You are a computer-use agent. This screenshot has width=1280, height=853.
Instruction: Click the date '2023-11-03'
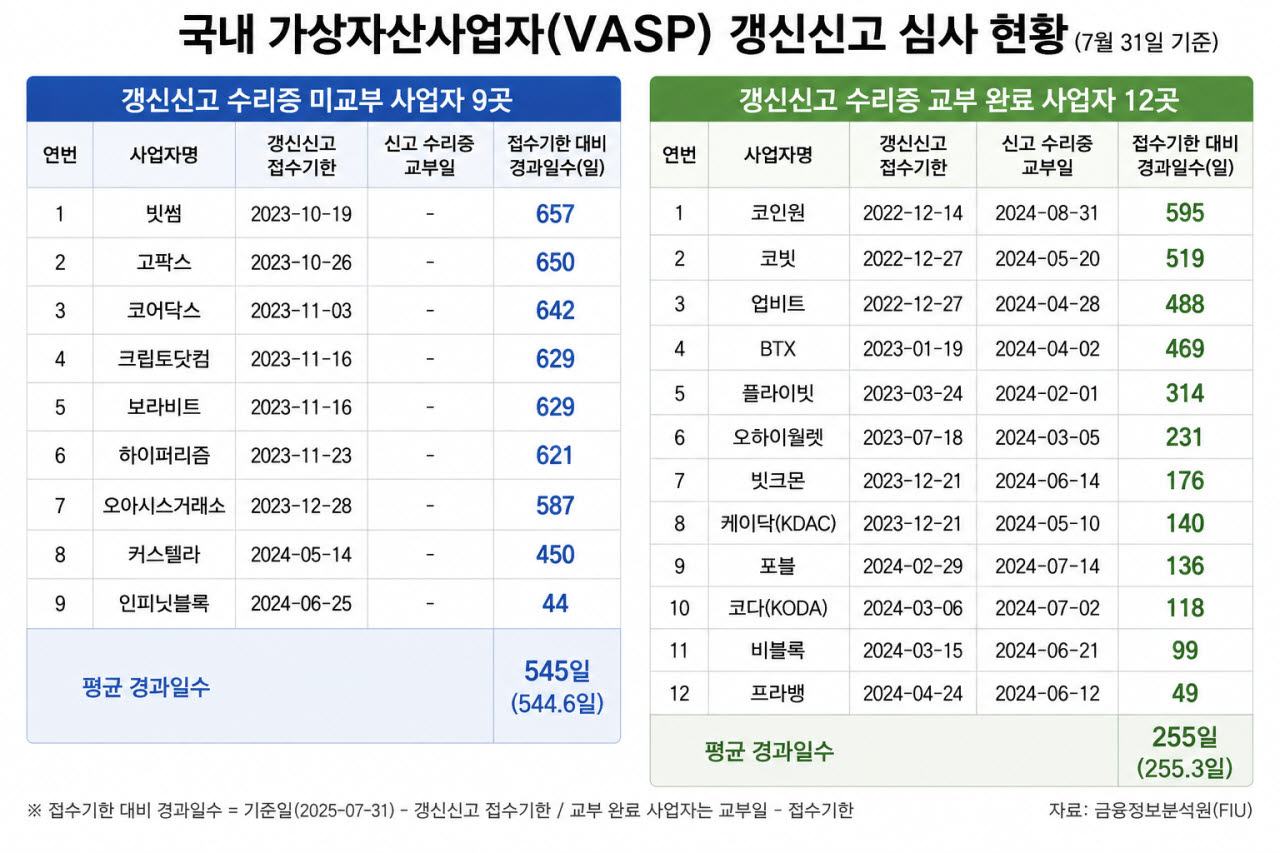(301, 310)
